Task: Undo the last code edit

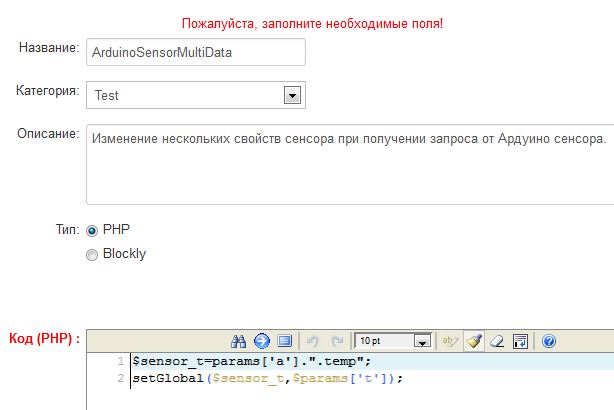Action: pyautogui.click(x=313, y=341)
